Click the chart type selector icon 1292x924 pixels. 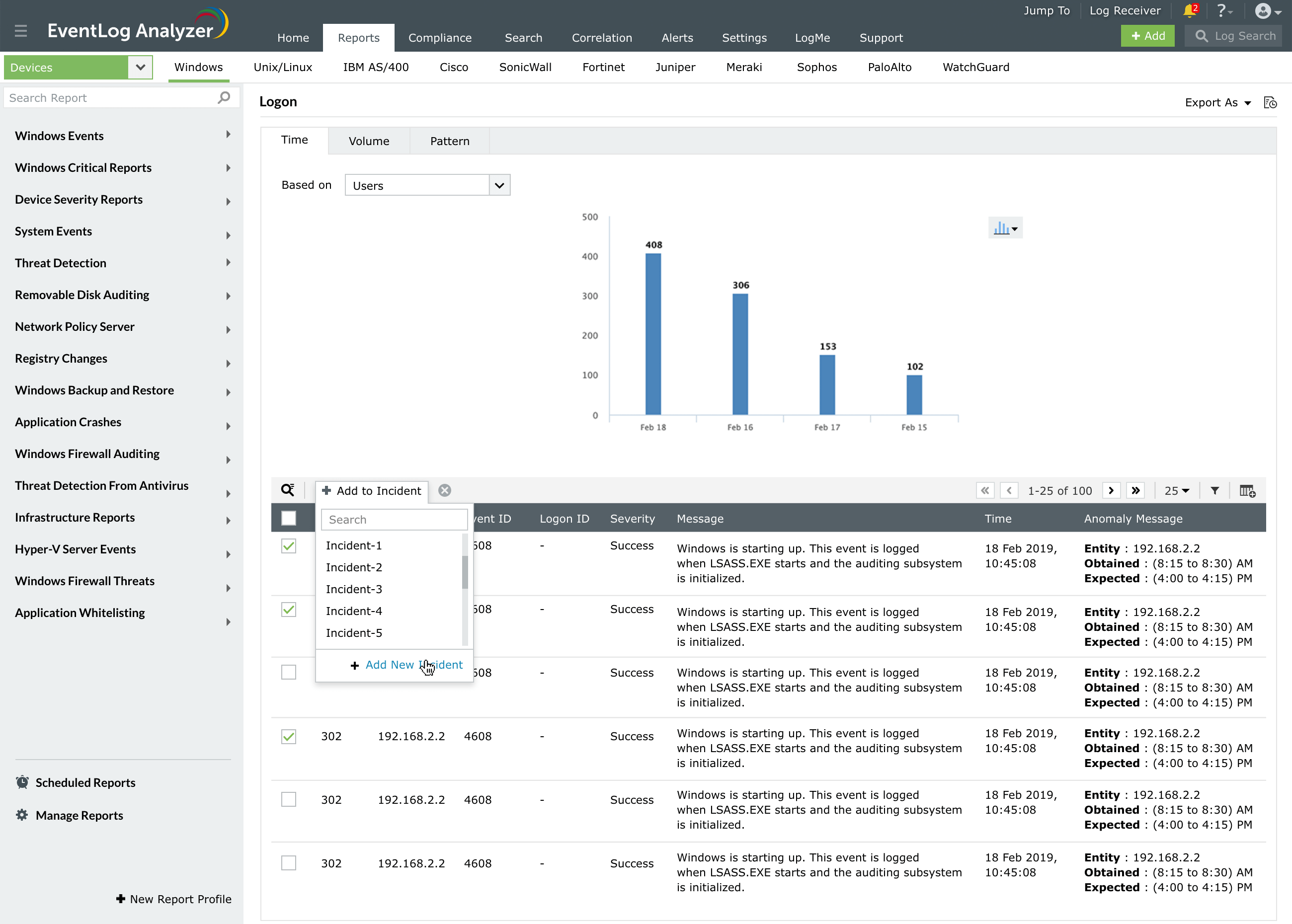pyautogui.click(x=1005, y=228)
